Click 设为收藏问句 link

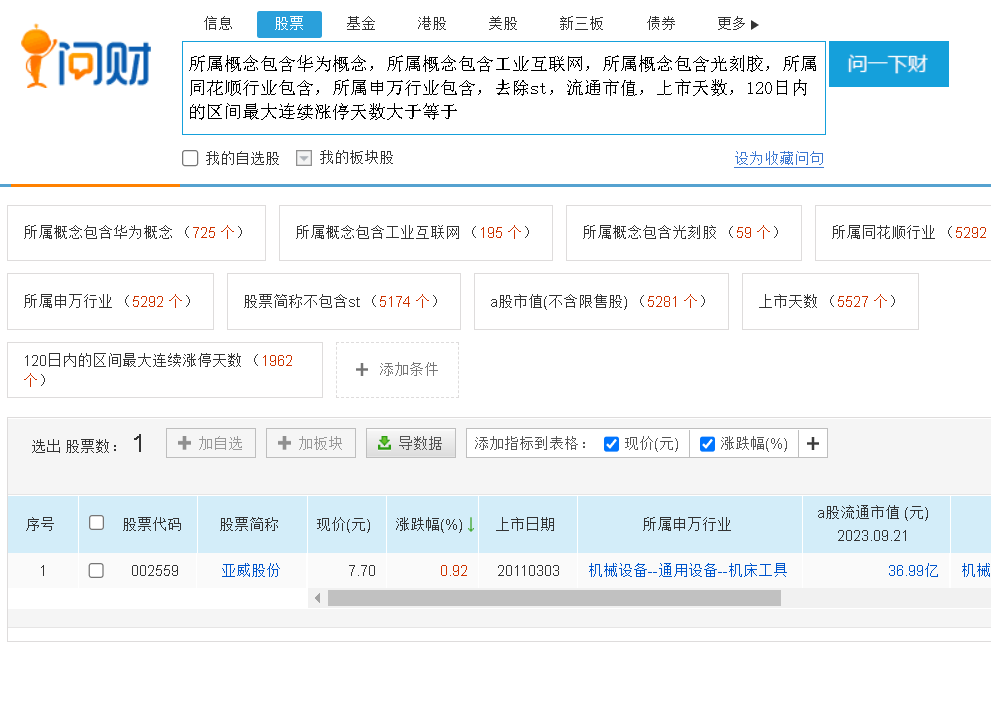tap(779, 158)
